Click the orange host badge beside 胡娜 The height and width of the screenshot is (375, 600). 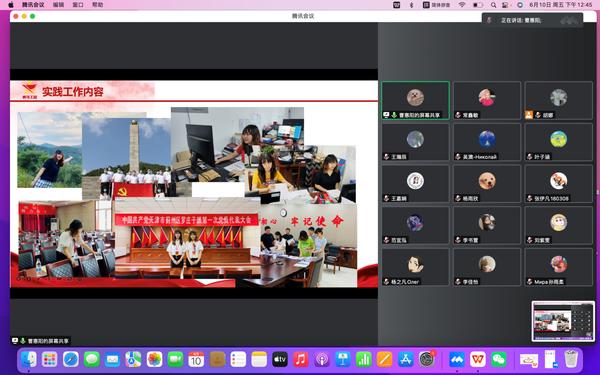coord(529,115)
